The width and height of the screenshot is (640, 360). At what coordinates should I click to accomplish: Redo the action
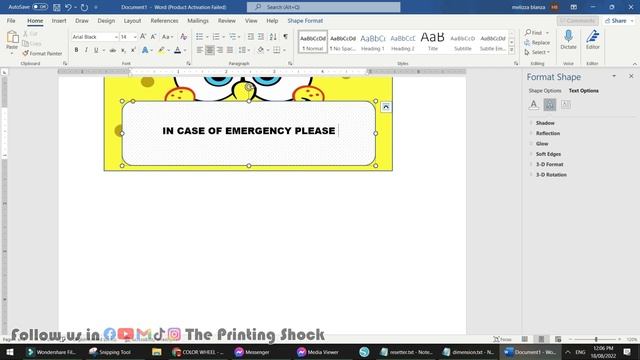point(84,7)
